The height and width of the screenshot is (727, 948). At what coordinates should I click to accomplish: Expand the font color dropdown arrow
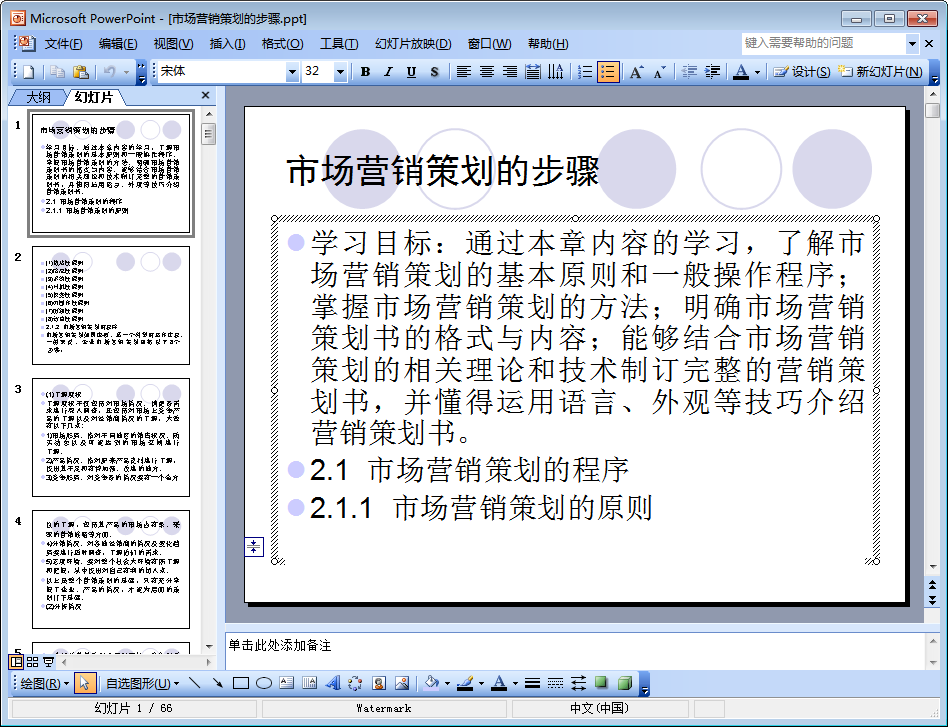point(758,72)
